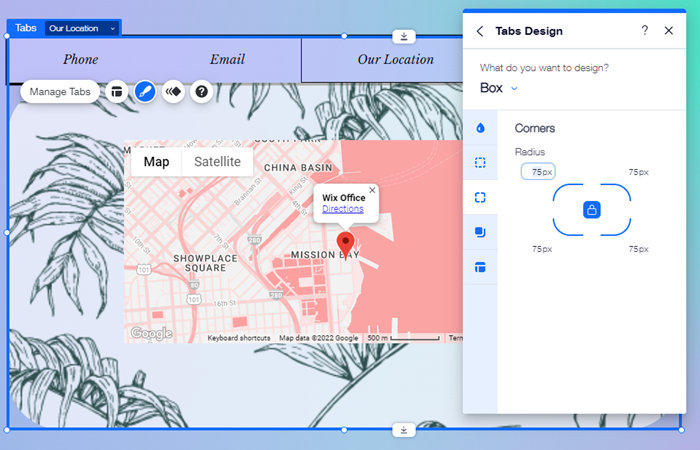700x450 pixels.
Task: Open the Layout design tab icon in panel
Action: tap(480, 267)
